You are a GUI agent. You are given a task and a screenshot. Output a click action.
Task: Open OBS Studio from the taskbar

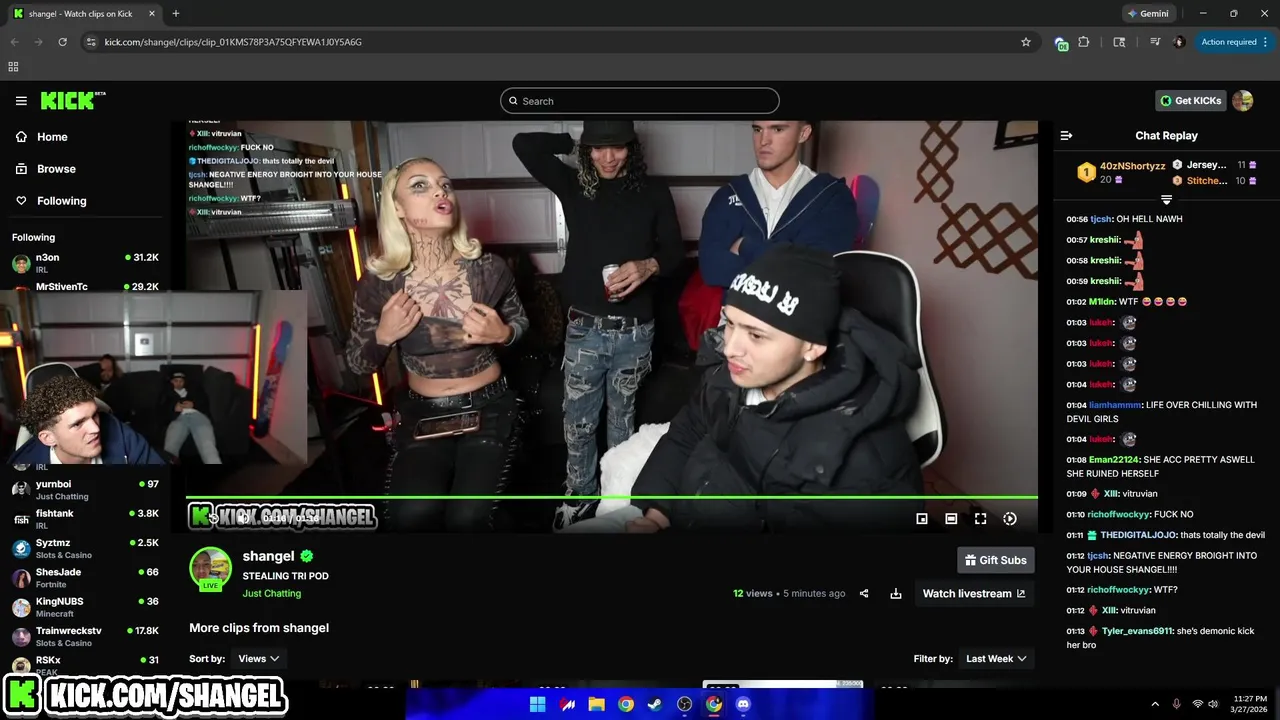tap(684, 704)
